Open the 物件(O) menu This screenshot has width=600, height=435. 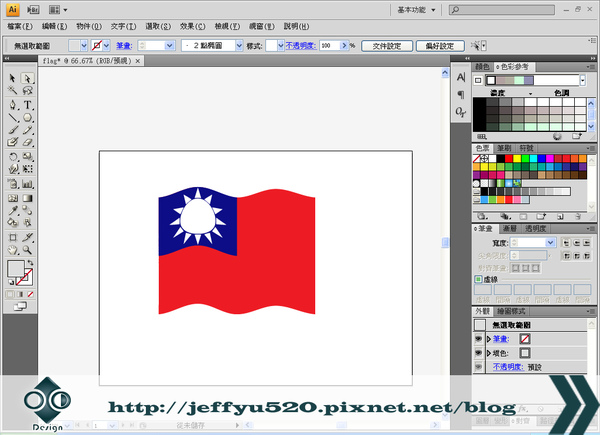[x=89, y=26]
